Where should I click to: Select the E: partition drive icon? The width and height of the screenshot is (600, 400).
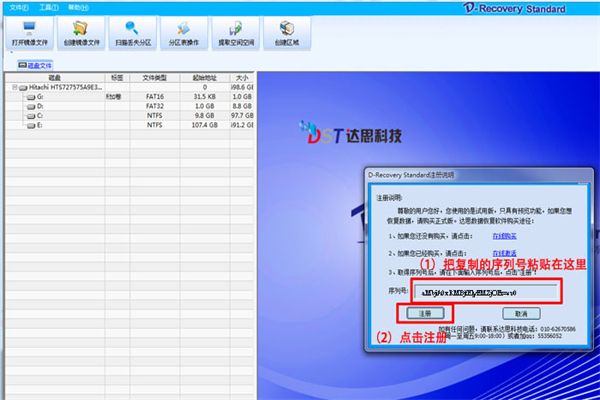[x=31, y=125]
